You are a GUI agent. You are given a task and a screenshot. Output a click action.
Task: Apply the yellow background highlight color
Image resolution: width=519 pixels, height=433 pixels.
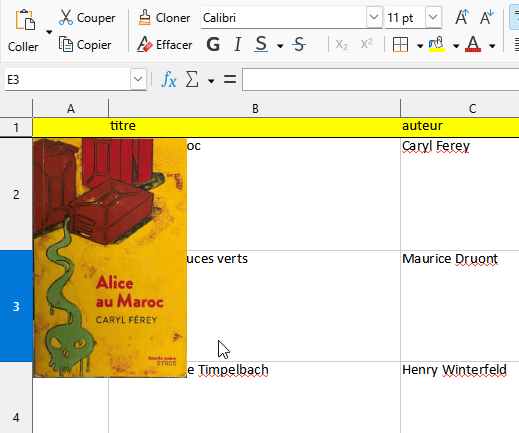437,44
